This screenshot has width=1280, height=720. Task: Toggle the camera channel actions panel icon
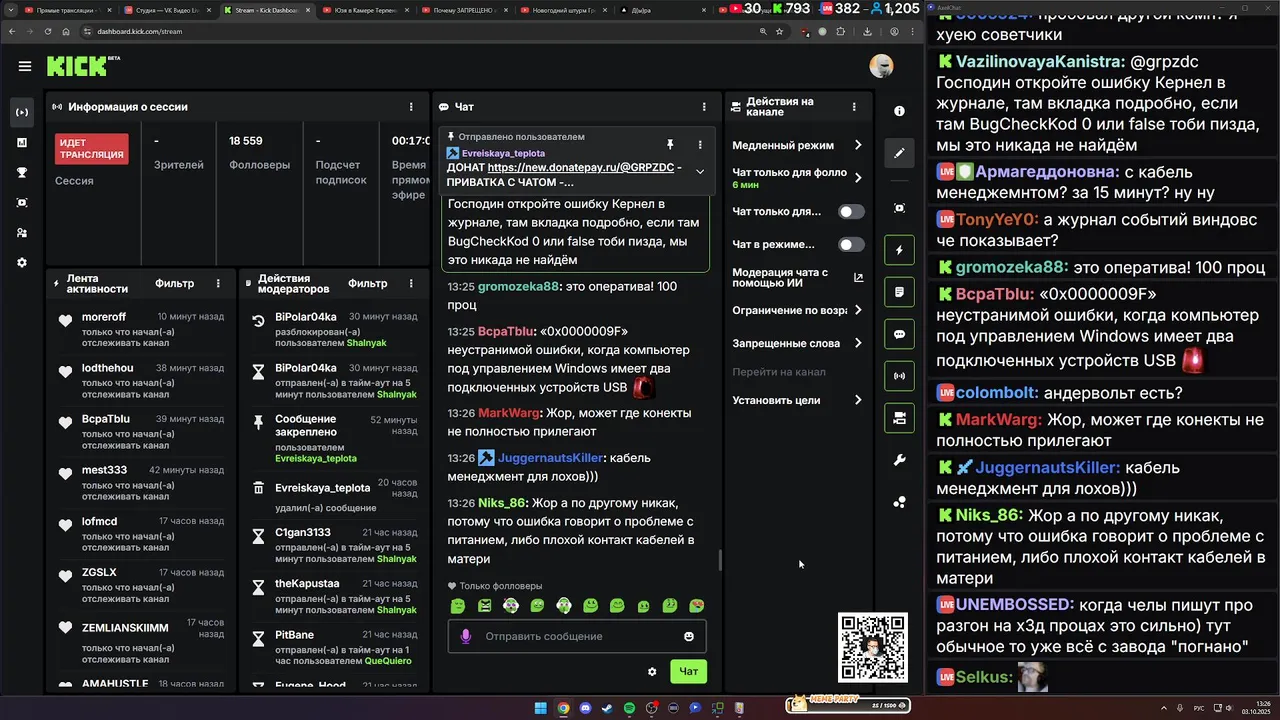(899, 418)
